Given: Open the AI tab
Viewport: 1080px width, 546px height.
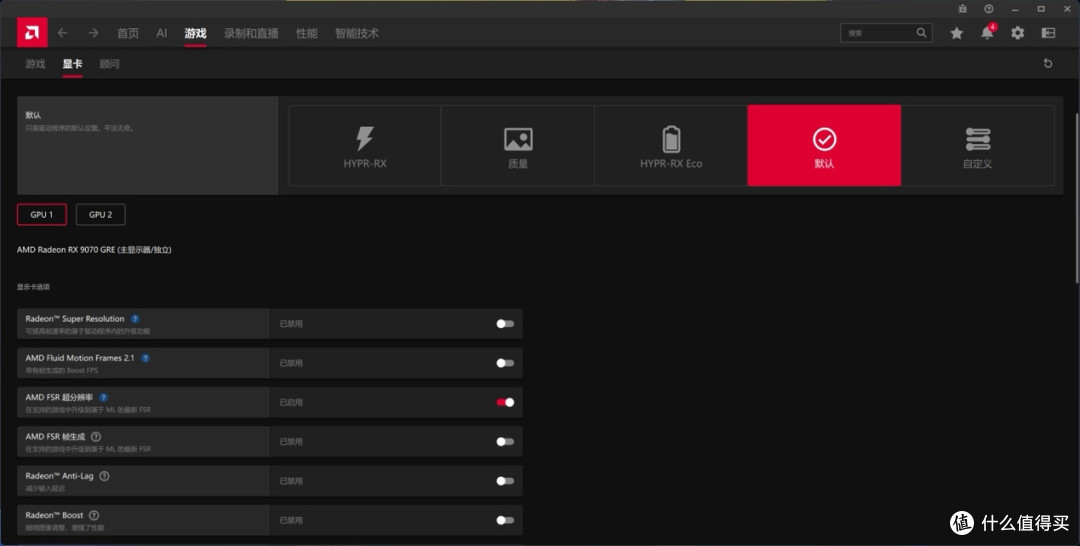Looking at the screenshot, I should pyautogui.click(x=162, y=33).
